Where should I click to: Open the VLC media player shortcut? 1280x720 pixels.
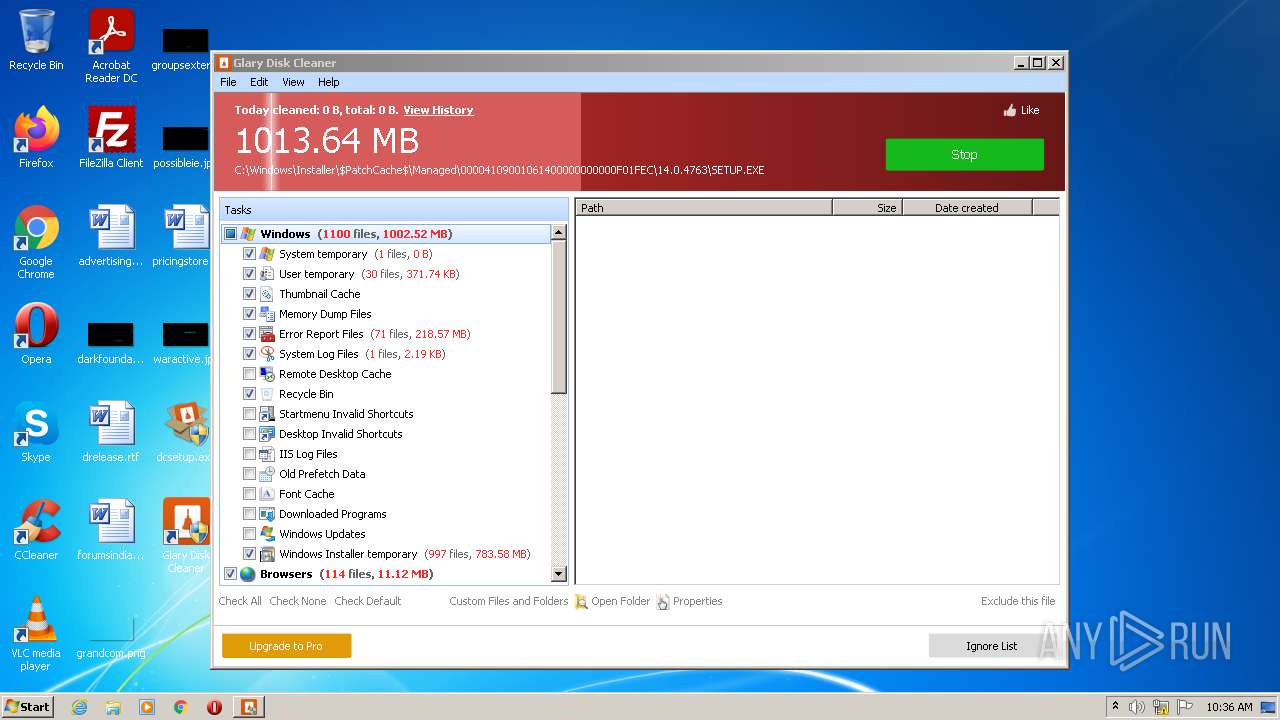tap(36, 634)
